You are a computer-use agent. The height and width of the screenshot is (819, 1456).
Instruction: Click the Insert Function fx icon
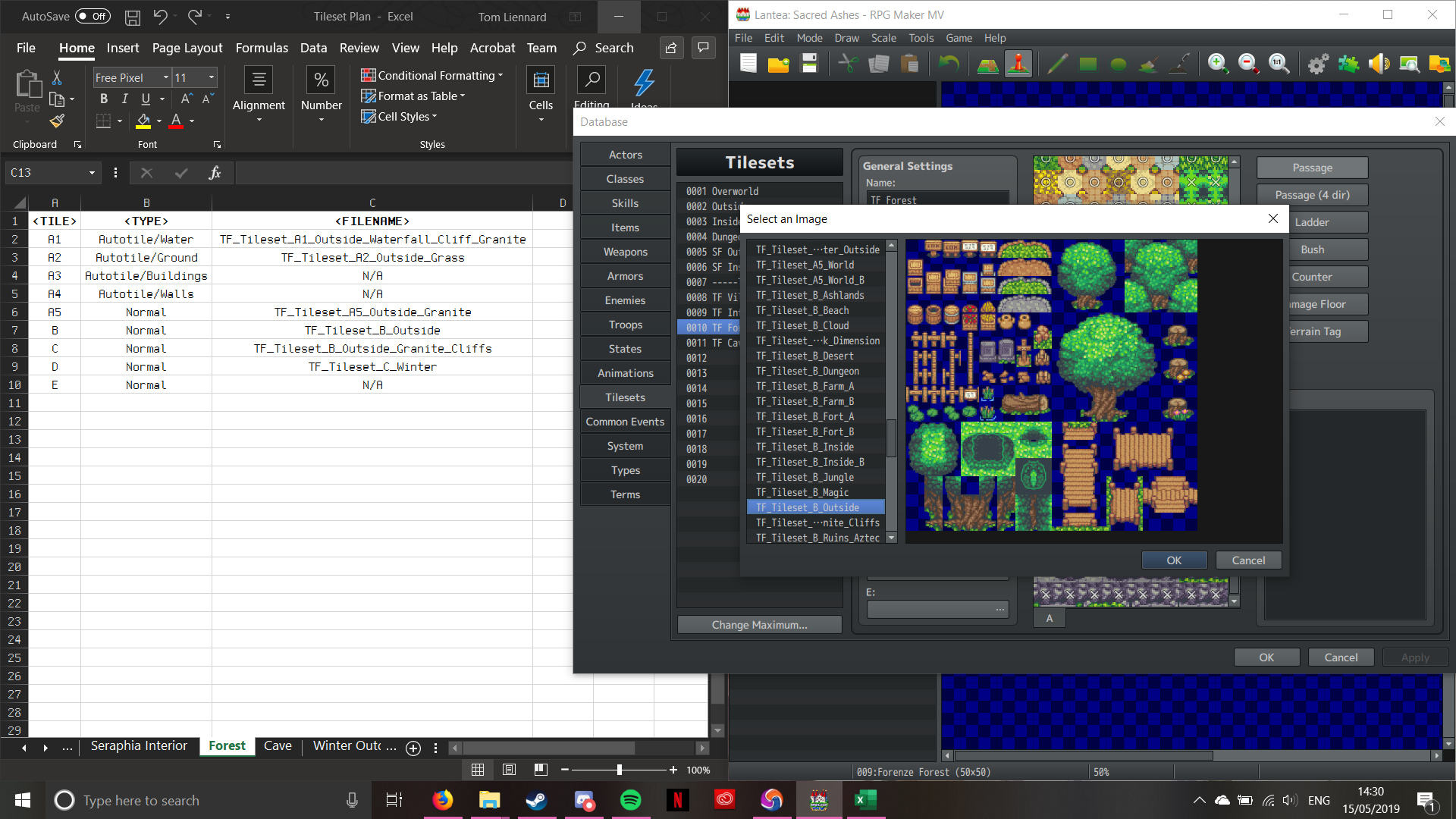pyautogui.click(x=215, y=173)
